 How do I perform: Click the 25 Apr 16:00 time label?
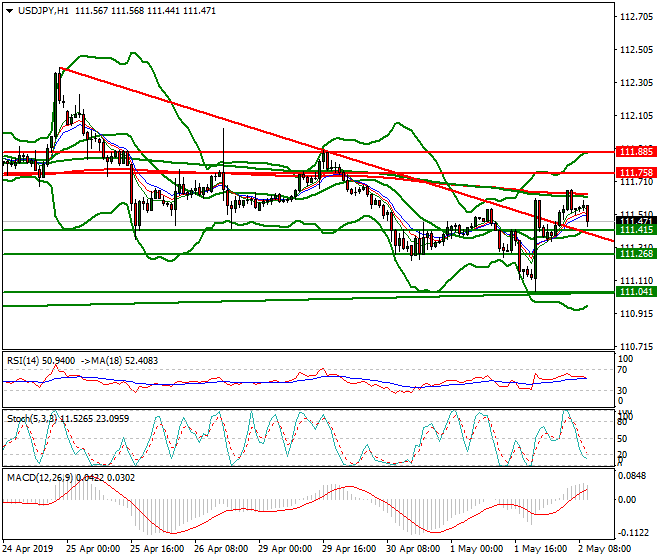[157, 549]
